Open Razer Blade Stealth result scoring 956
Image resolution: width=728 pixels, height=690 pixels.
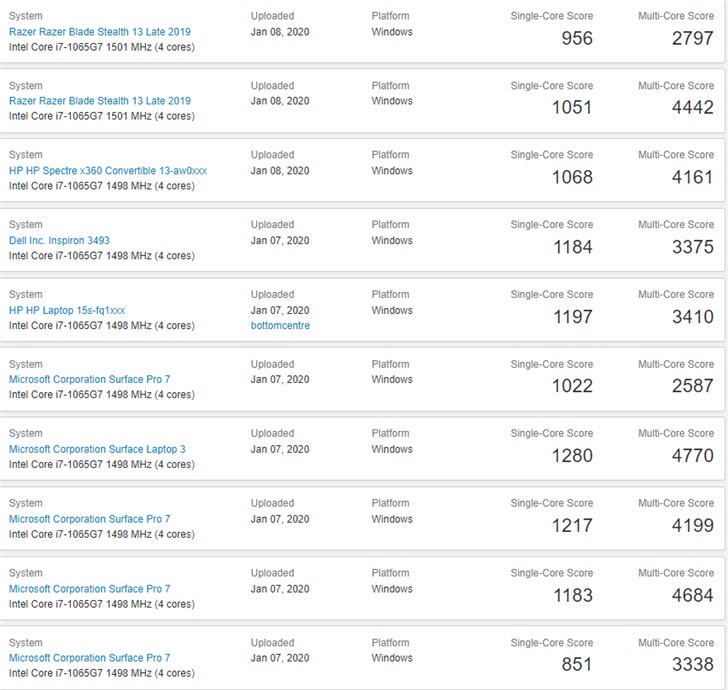pos(99,32)
